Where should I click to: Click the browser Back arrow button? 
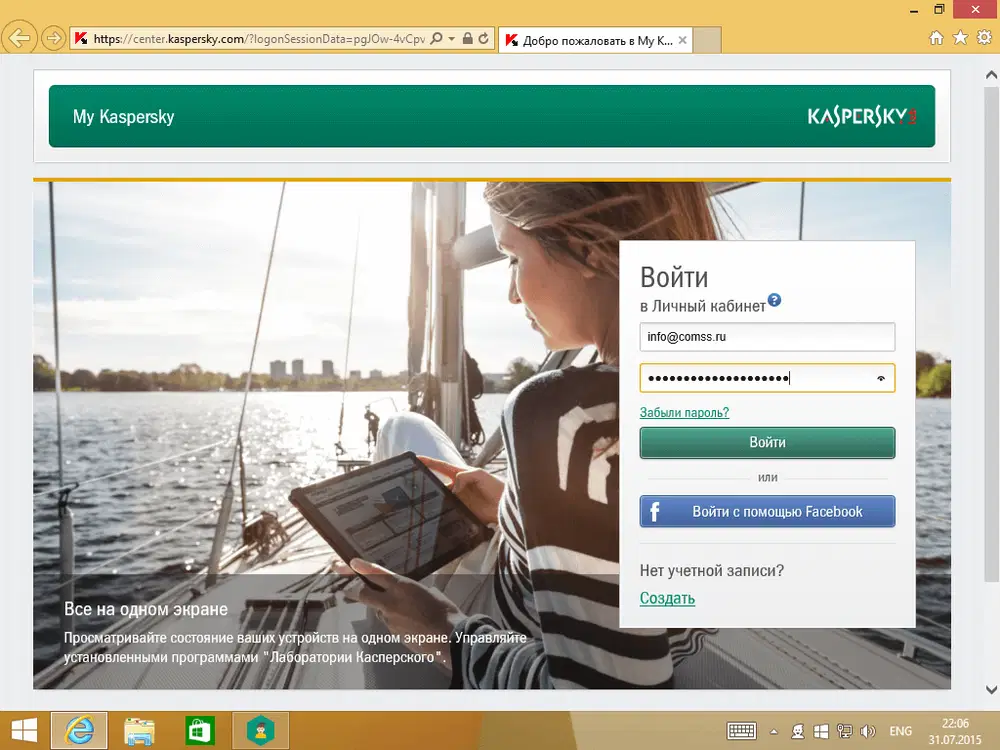click(x=19, y=38)
